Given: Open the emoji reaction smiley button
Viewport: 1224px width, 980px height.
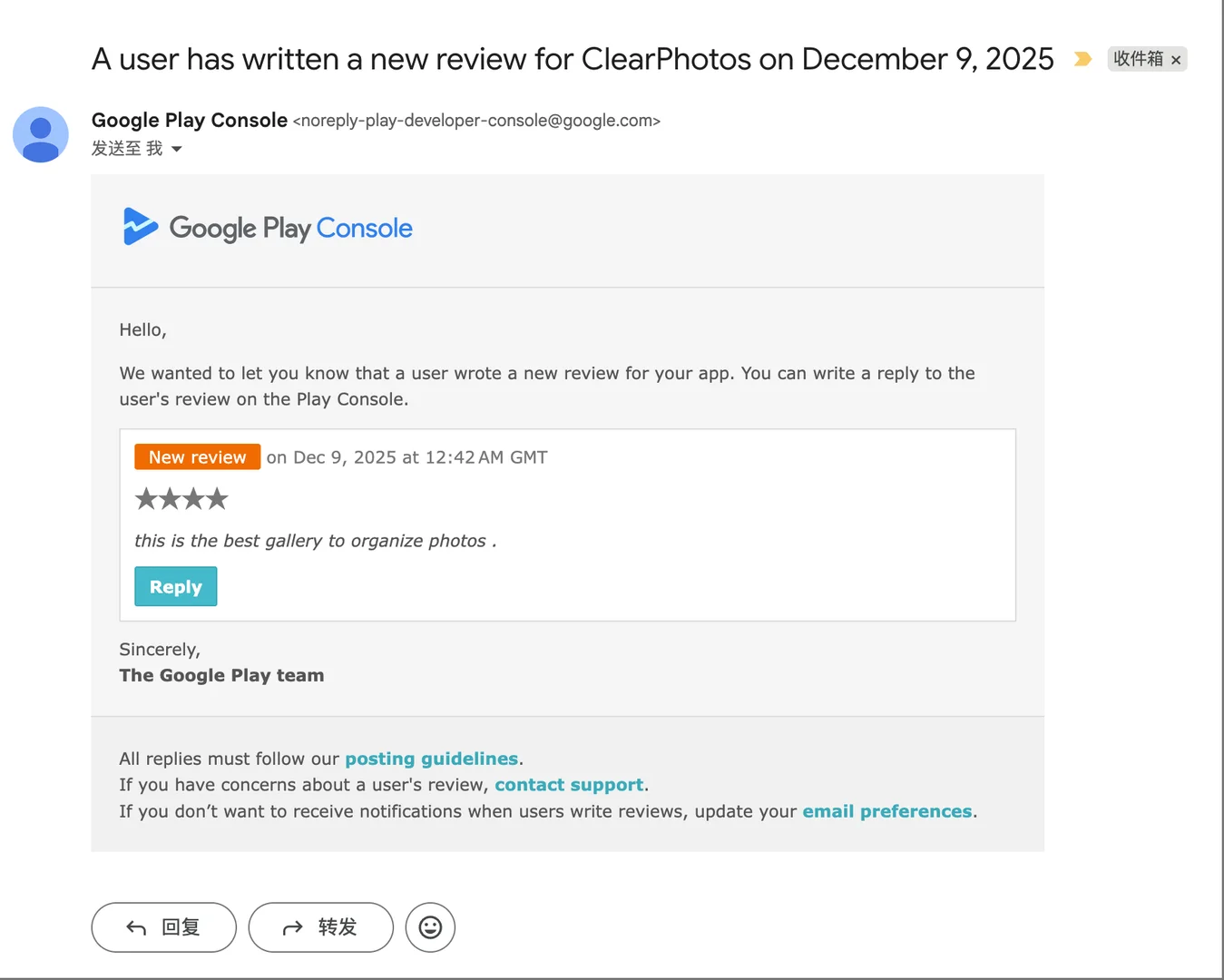Looking at the screenshot, I should tap(430, 927).
